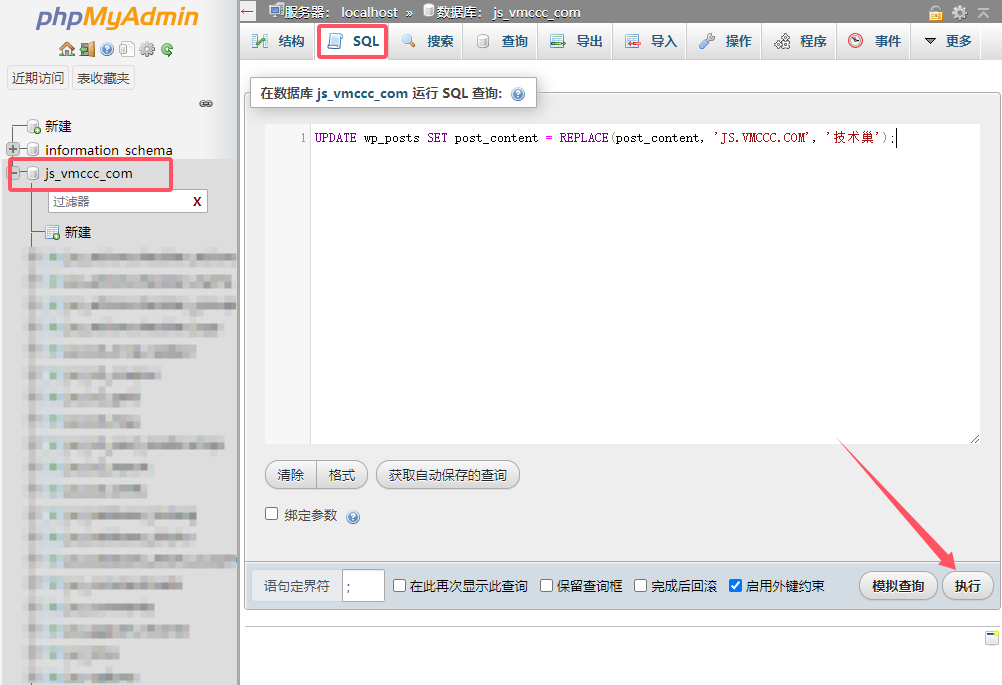Open the 导出 tab

pyautogui.click(x=577, y=41)
